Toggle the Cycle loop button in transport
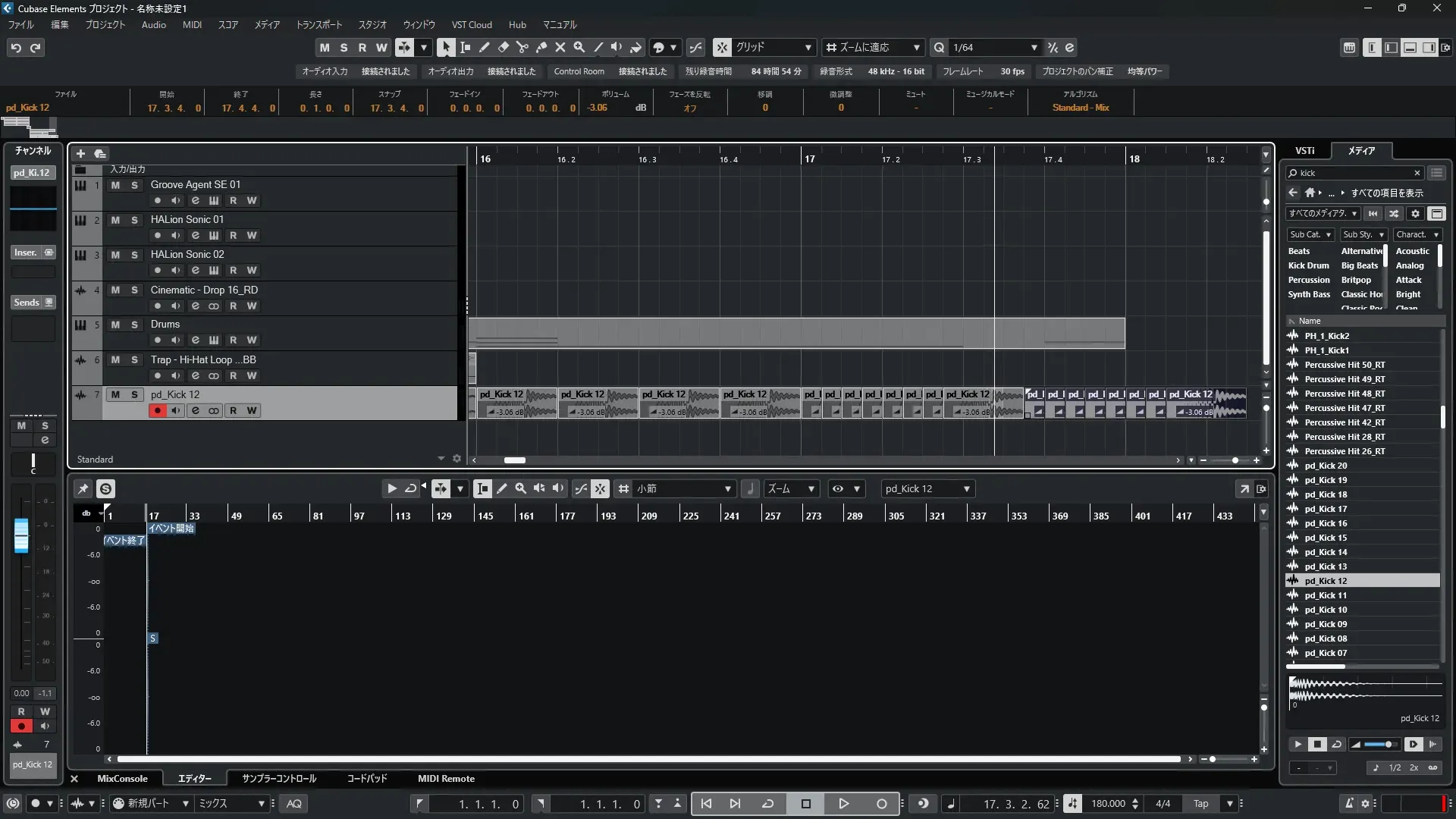Screen dimensions: 1456x819 (x=767, y=804)
